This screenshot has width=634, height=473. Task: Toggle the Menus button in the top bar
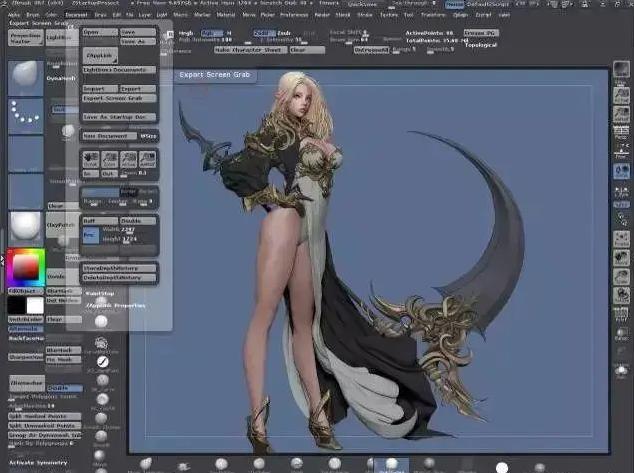click(x=454, y=4)
